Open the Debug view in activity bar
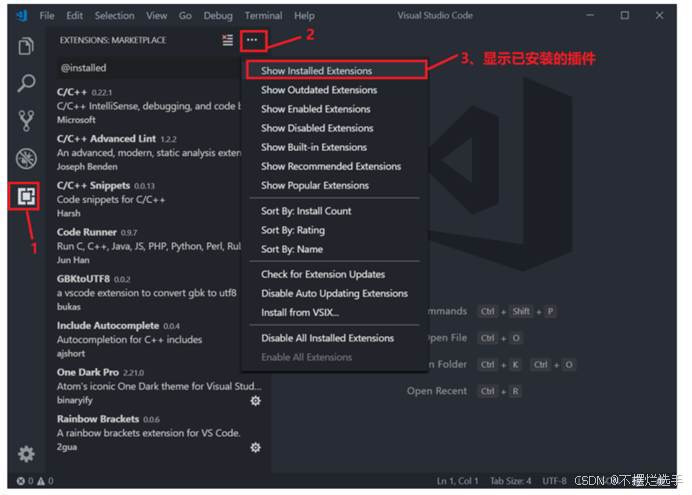Viewport: 692px width, 495px height. tap(26, 159)
